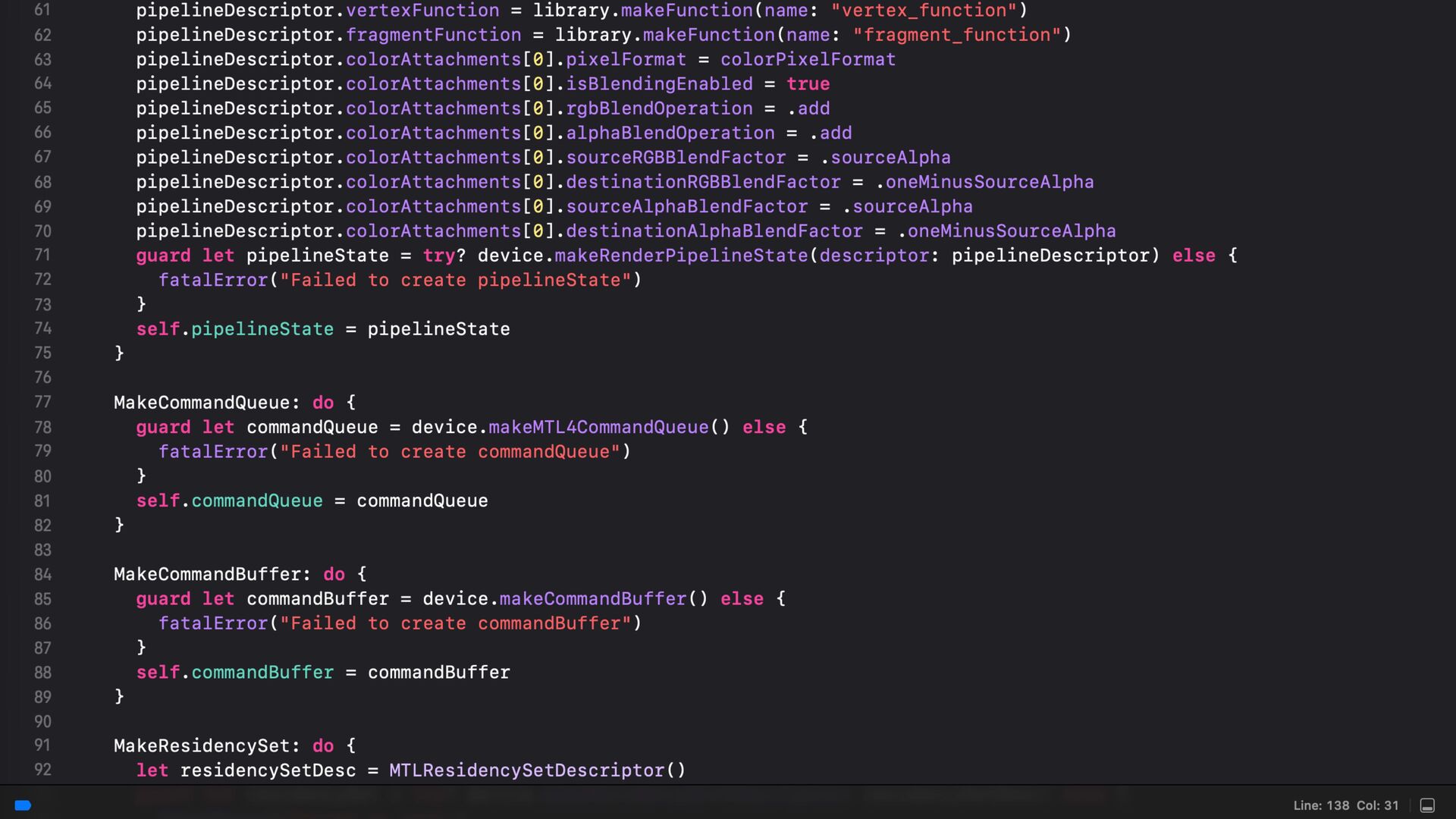Click the fragmentFunction property on line 62
The width and height of the screenshot is (1456, 819).
coord(434,35)
